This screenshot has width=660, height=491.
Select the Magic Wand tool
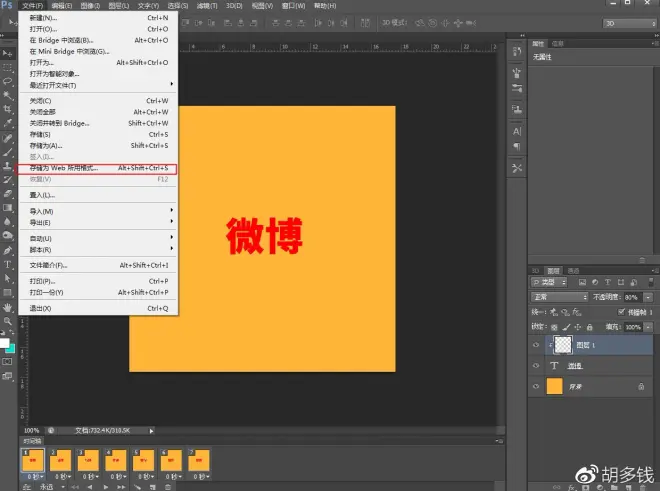7,95
